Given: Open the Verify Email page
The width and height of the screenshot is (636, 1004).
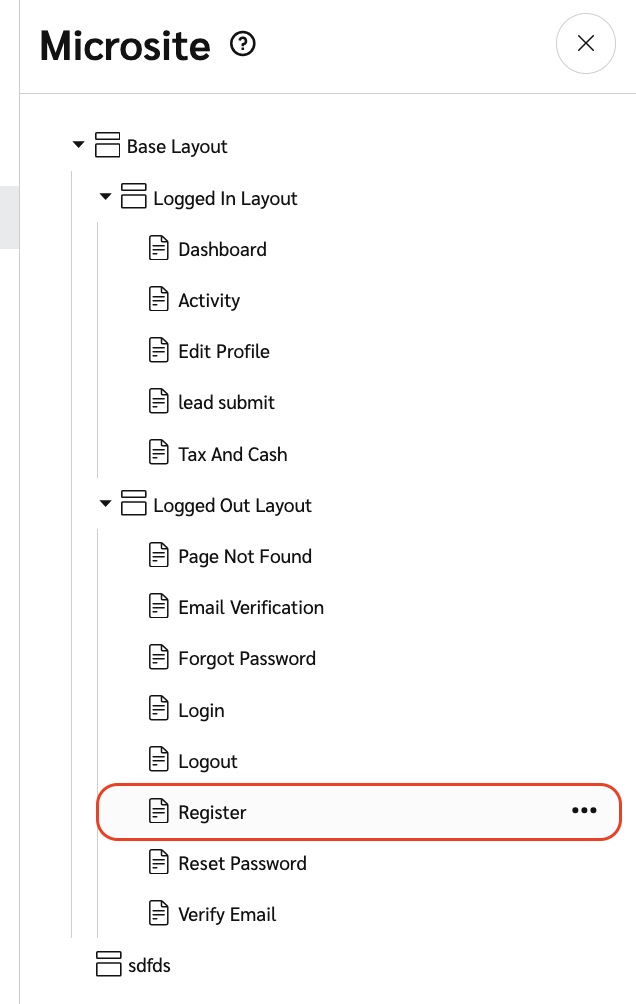Looking at the screenshot, I should (227, 914).
